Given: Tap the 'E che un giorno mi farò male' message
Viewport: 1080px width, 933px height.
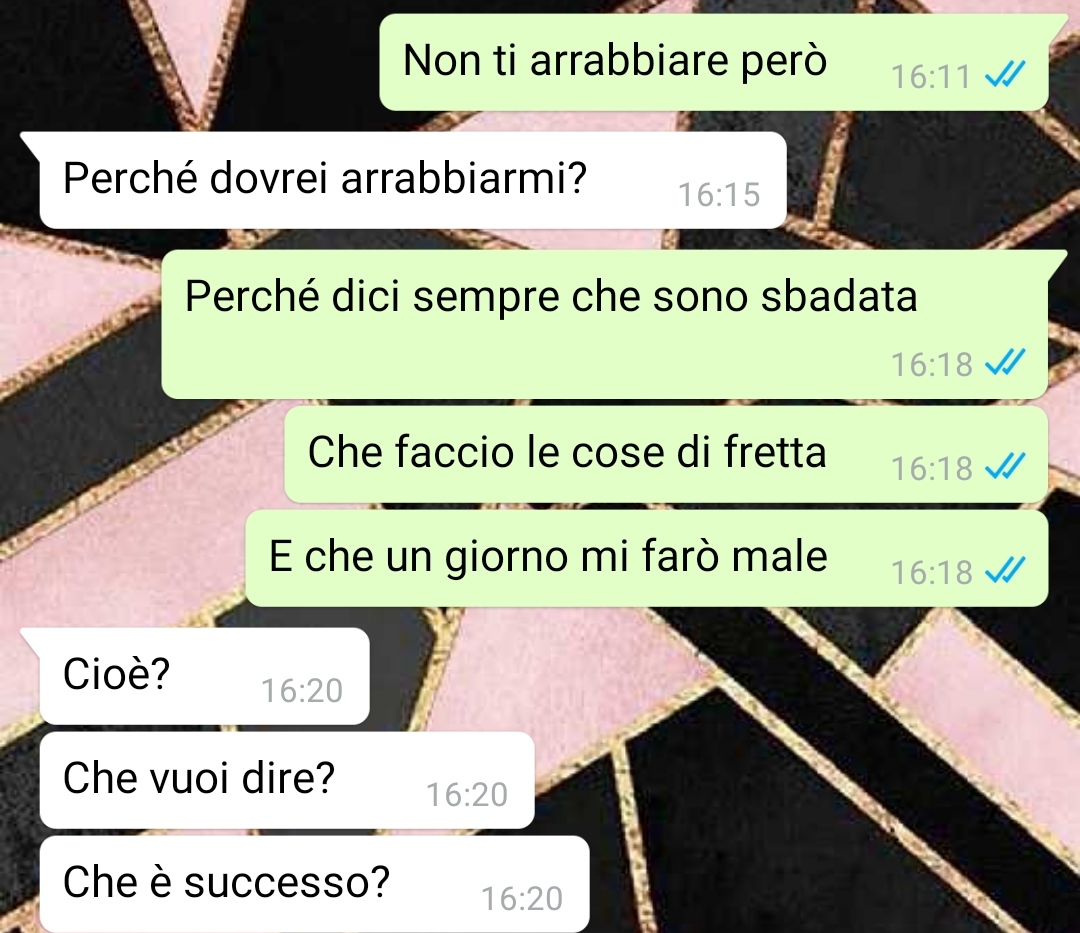Looking at the screenshot, I should 647,558.
